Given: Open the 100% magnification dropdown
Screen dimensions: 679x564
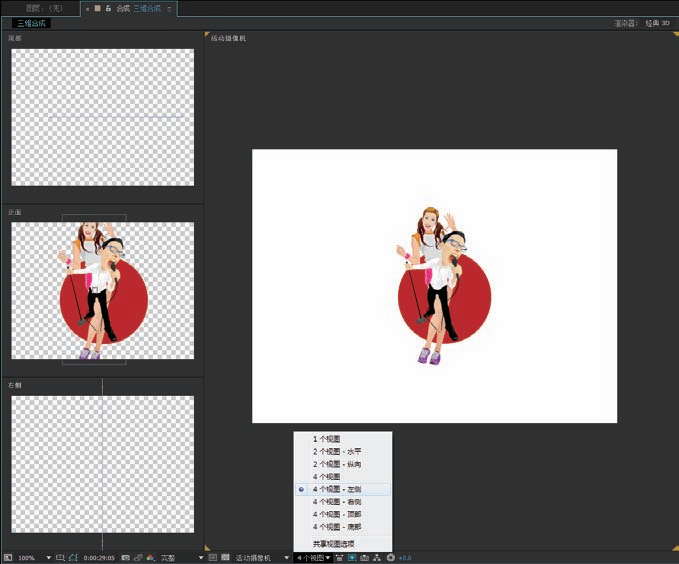Looking at the screenshot, I should [x=34, y=558].
